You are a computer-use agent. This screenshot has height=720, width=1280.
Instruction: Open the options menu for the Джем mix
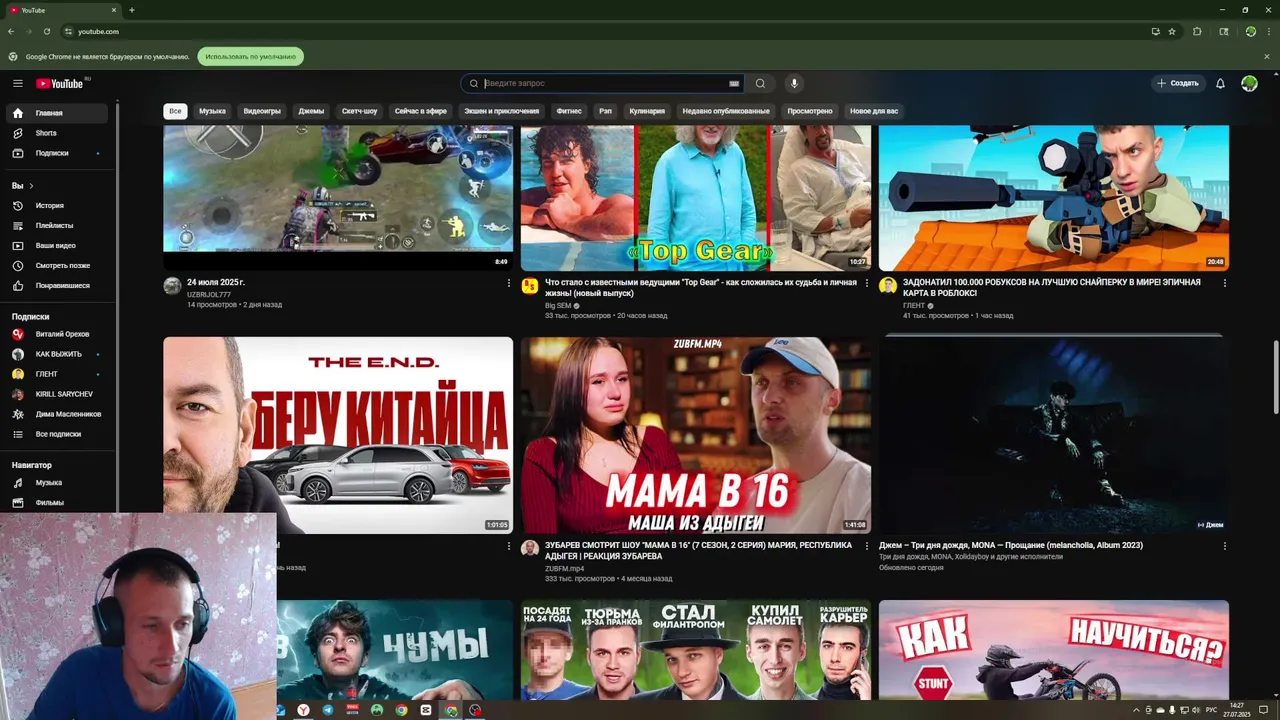pos(1224,546)
